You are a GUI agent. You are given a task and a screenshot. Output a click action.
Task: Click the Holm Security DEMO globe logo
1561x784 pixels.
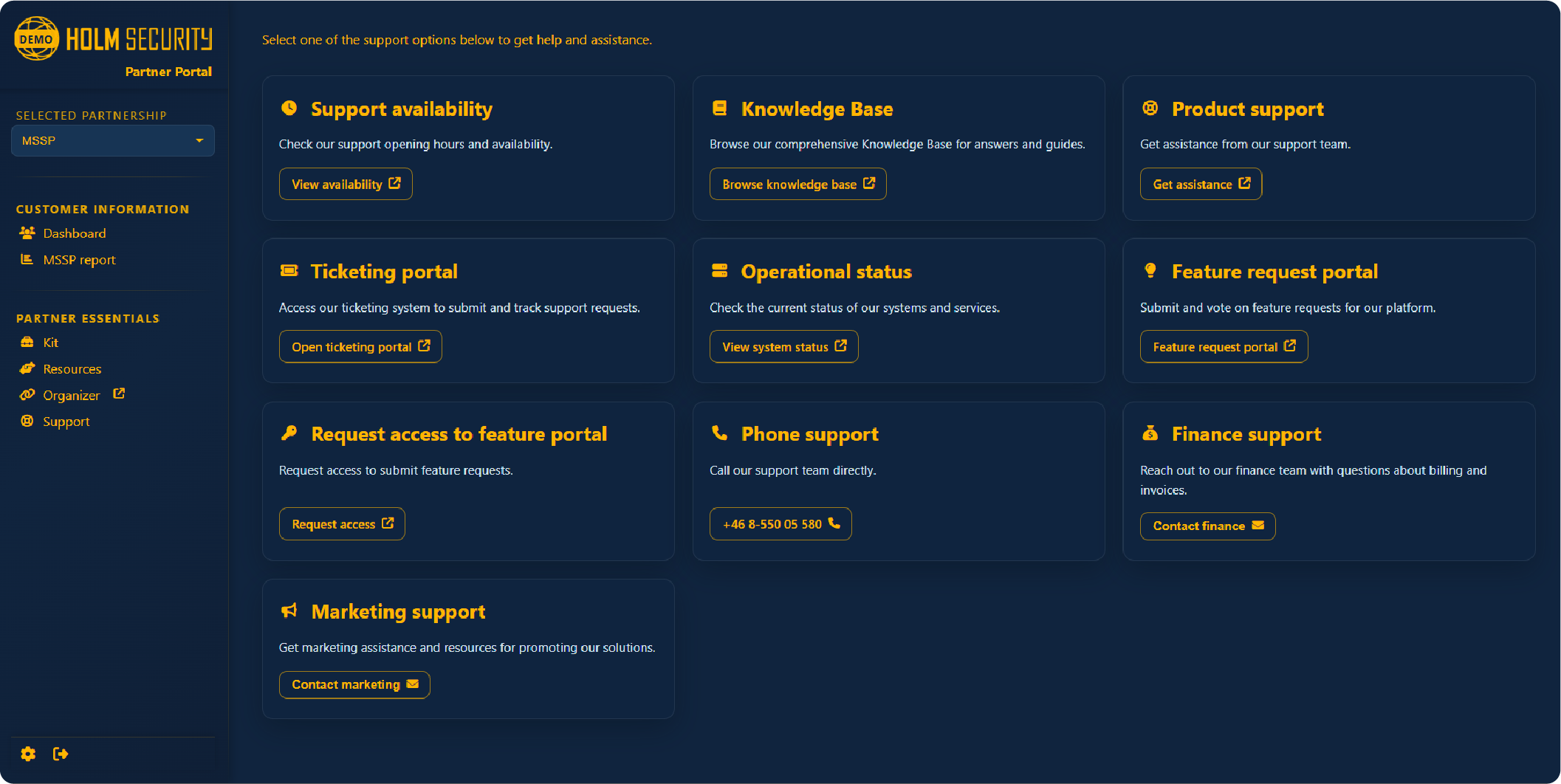(x=35, y=38)
